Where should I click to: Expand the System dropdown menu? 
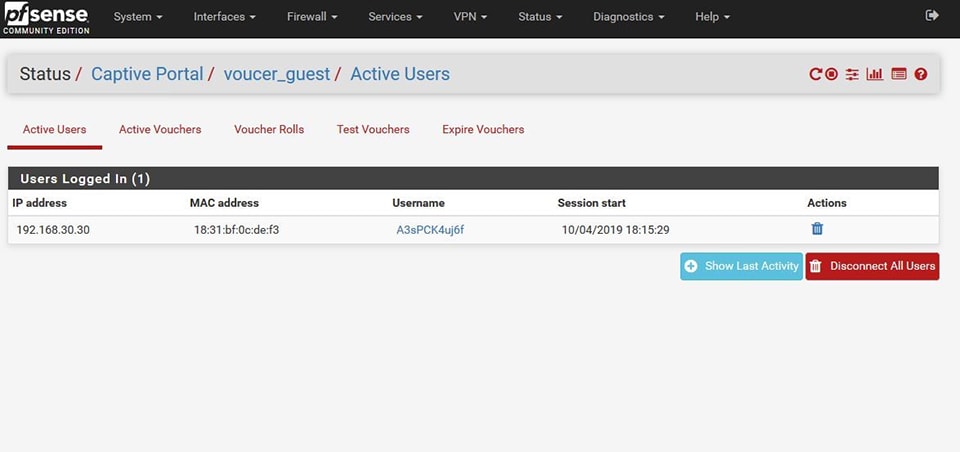pyautogui.click(x=138, y=17)
